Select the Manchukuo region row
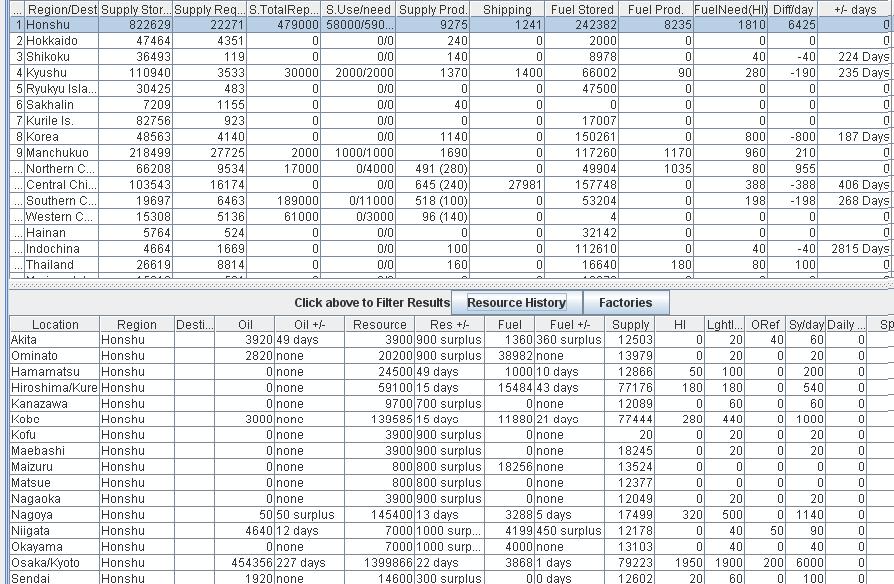The width and height of the screenshot is (894, 584). coord(450,152)
